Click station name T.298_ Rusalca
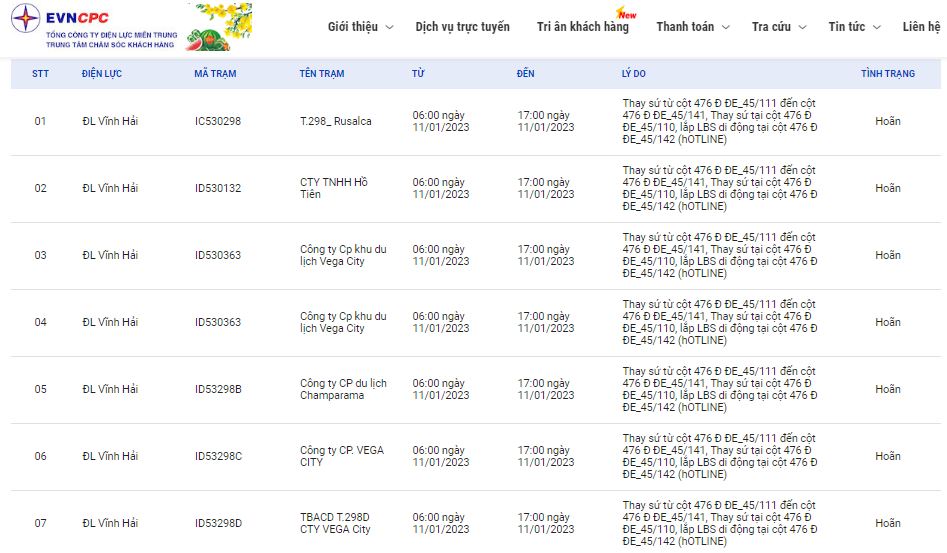 click(335, 121)
